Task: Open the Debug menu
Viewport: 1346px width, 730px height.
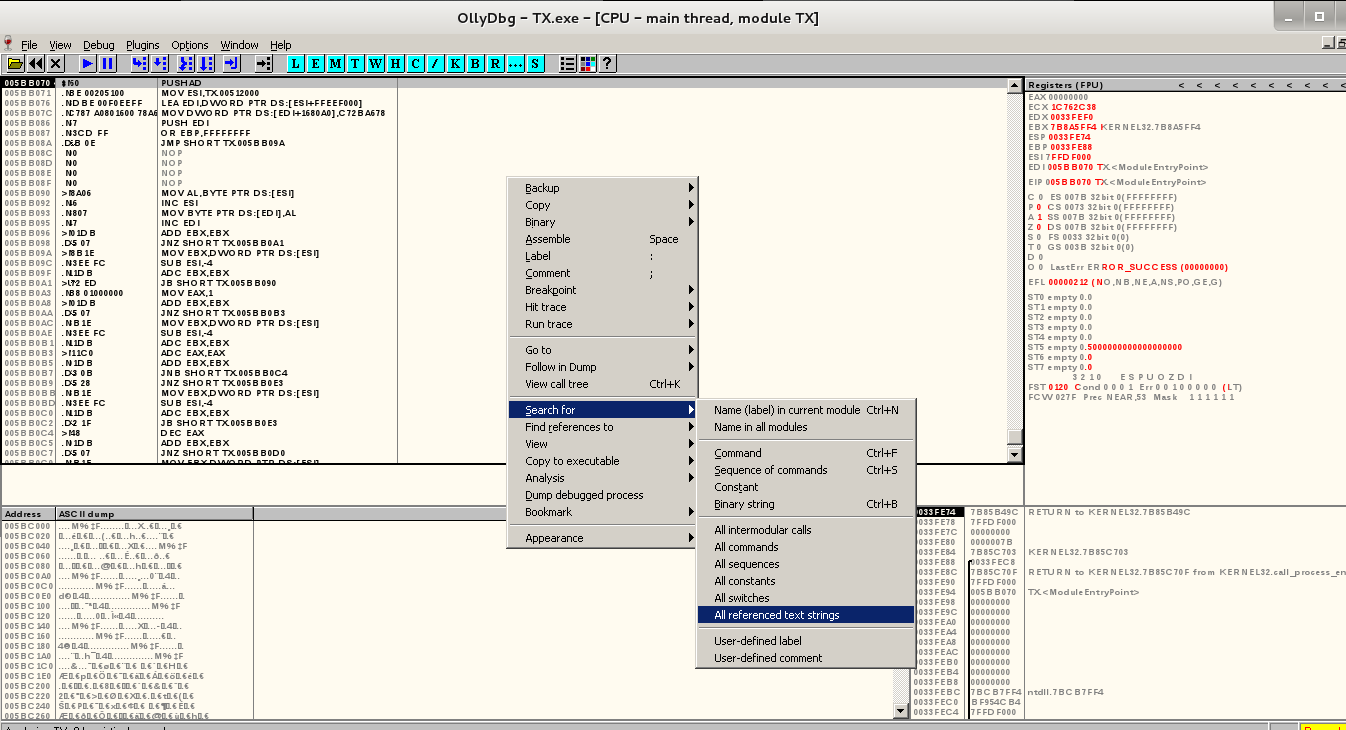Action: [98, 45]
